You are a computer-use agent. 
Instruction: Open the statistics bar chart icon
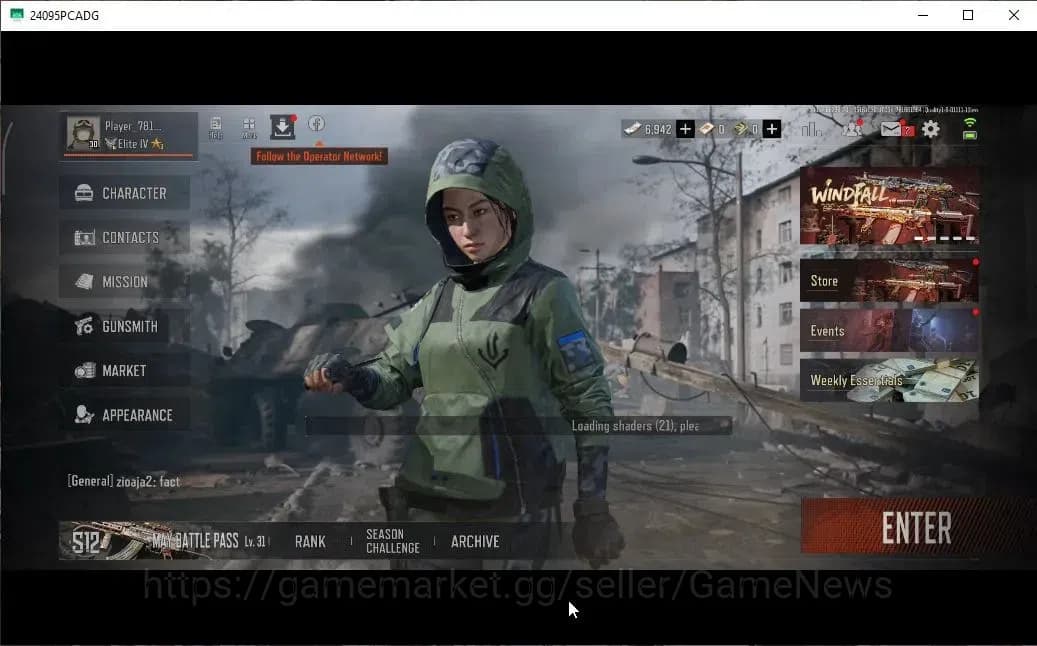811,129
